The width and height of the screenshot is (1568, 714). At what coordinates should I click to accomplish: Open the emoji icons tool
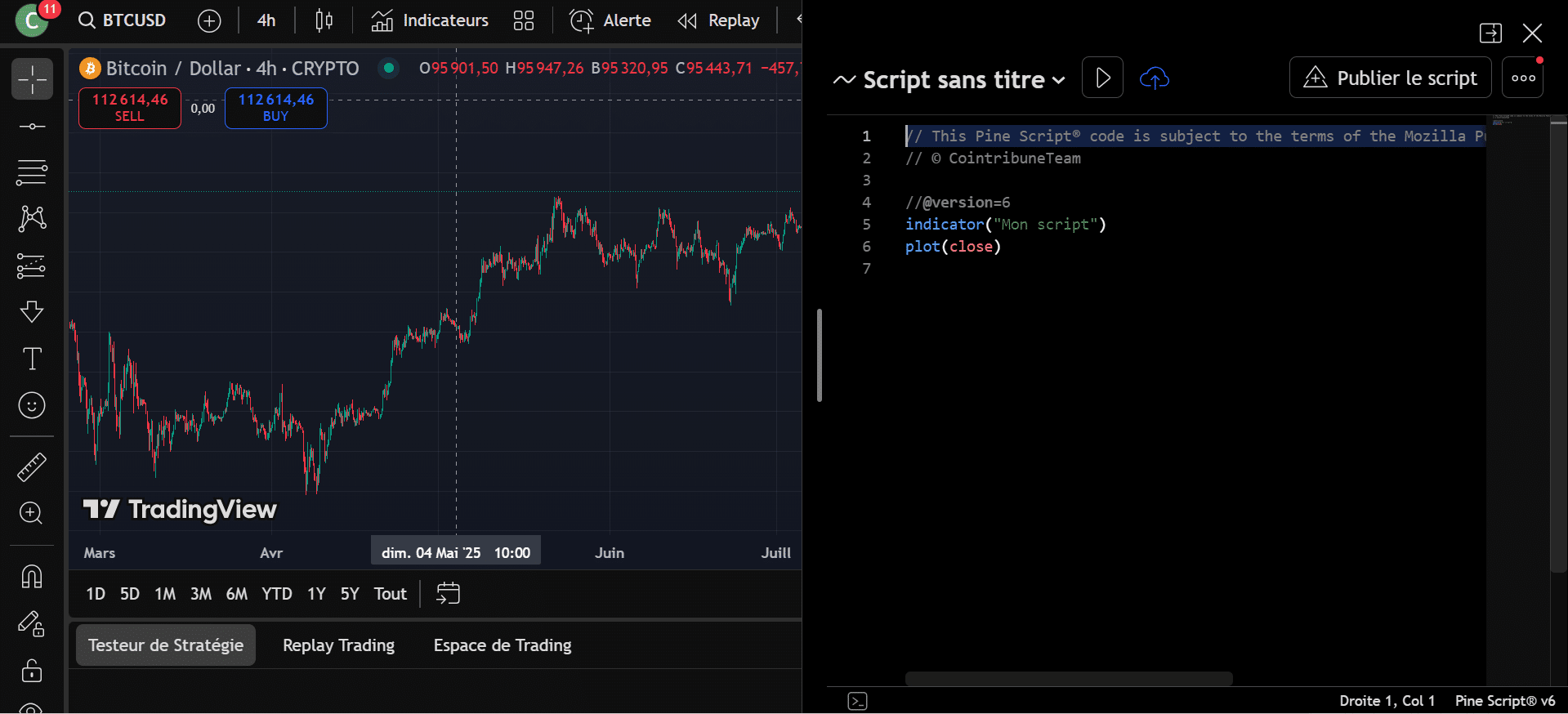[32, 405]
